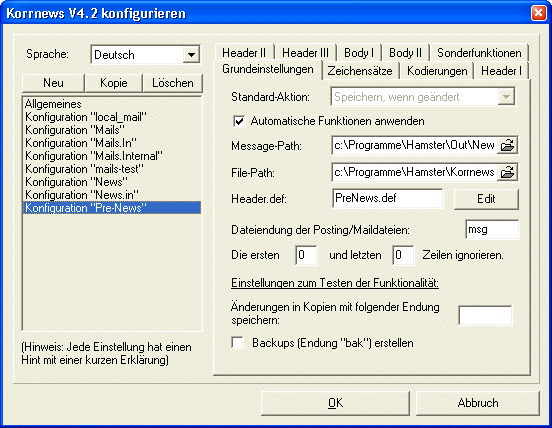This screenshot has width=552, height=428.
Task: Open the Body II tab
Action: (x=405, y=53)
